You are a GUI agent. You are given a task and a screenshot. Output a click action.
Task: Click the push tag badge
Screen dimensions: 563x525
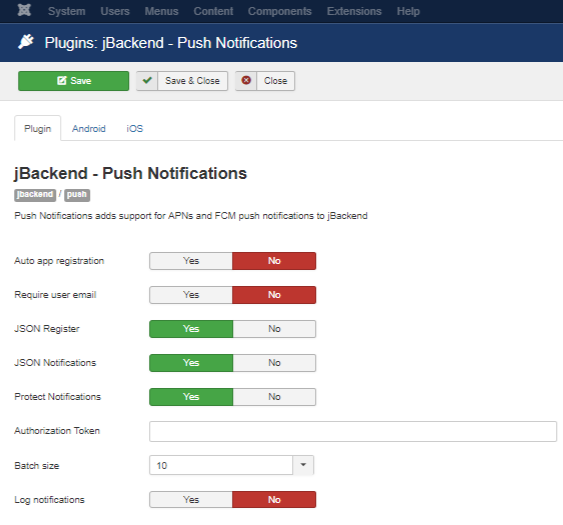[77, 195]
